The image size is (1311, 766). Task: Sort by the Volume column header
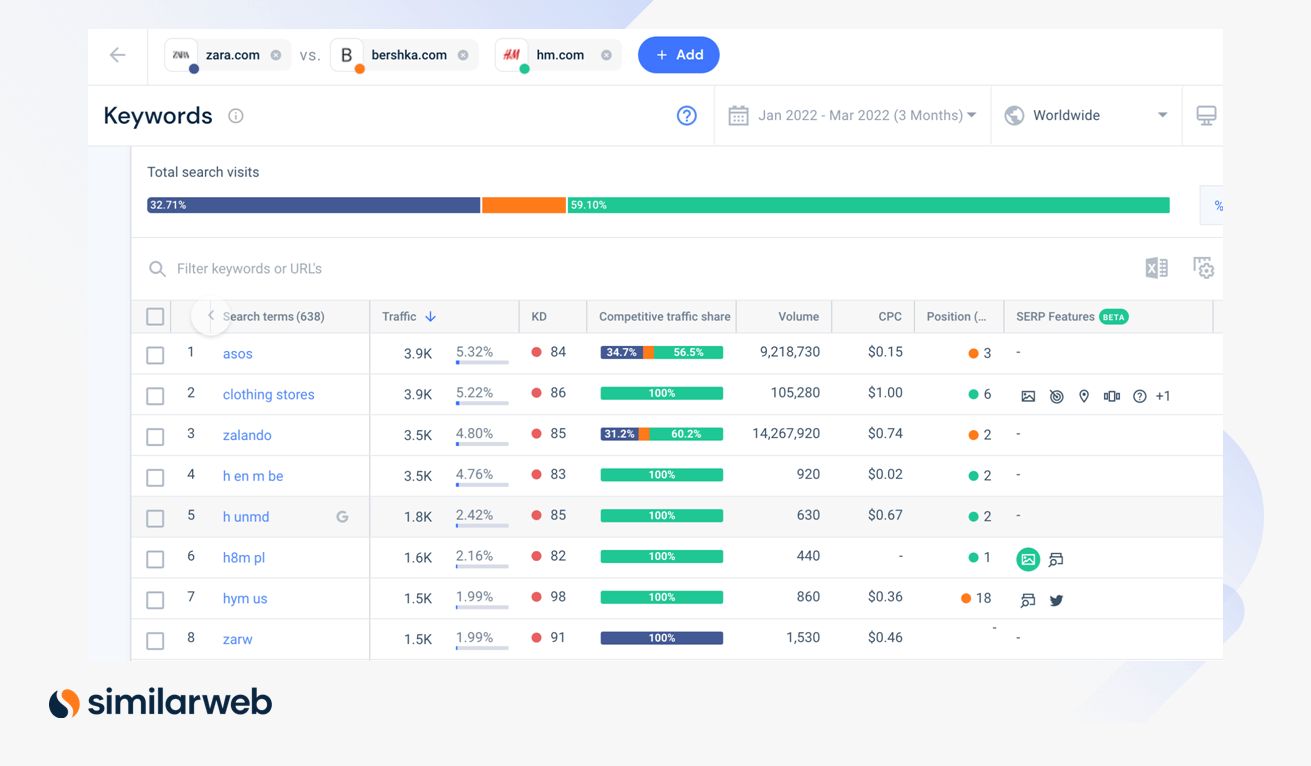[x=798, y=317]
